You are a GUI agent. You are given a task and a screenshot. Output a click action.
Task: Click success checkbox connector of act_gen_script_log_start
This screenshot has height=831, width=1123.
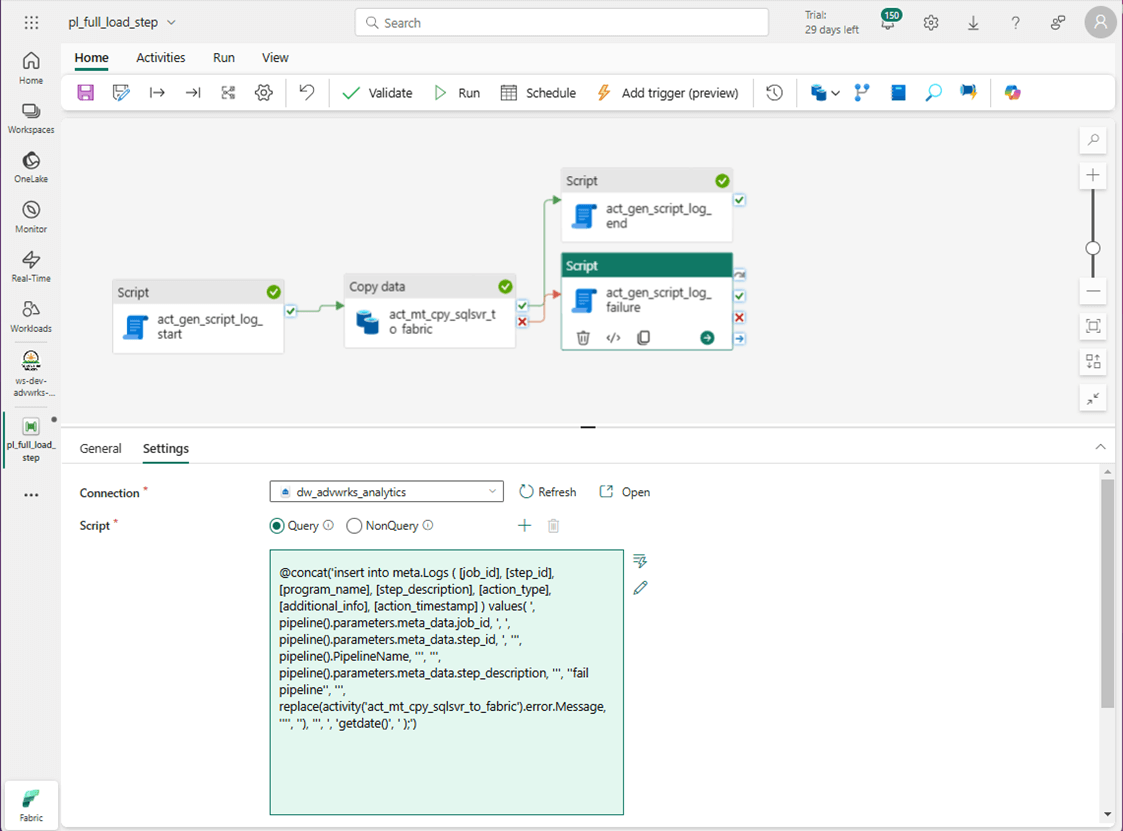[x=291, y=311]
